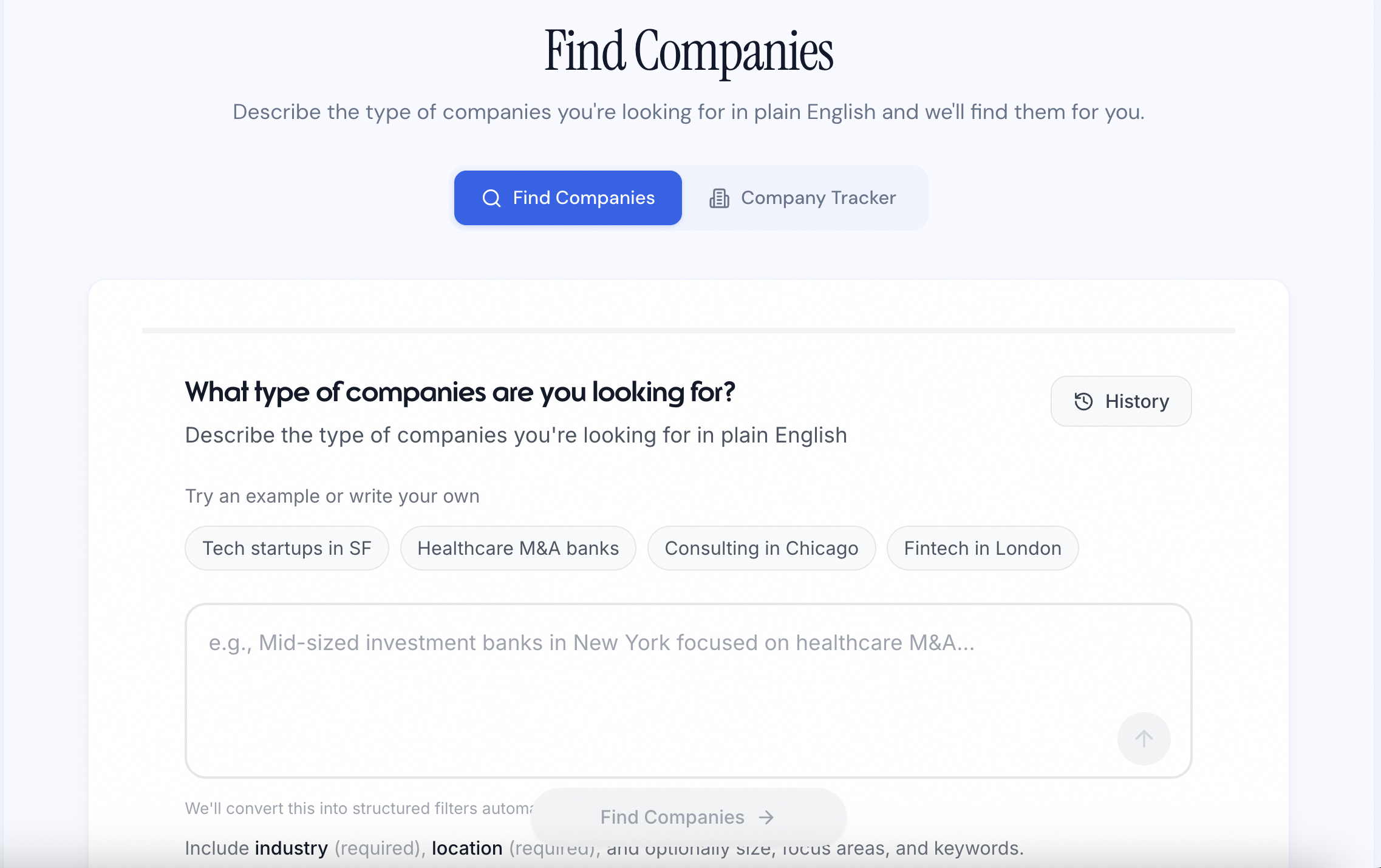
Task: Click the circular up-arrow submit icon
Action: point(1144,739)
